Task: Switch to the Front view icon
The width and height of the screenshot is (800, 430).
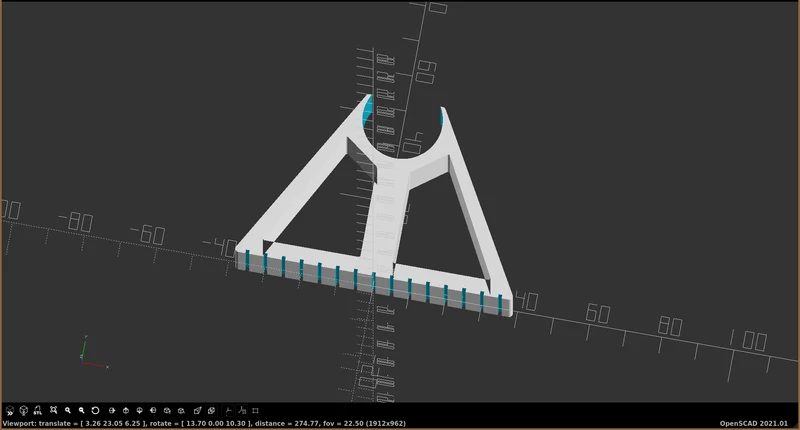Action: pyautogui.click(x=167, y=411)
